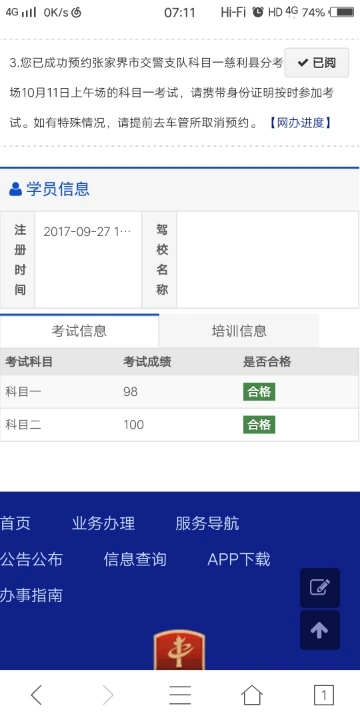Viewport: 360px width, 720px height.
Task: Tap the score 98 cell
Action: click(130, 392)
